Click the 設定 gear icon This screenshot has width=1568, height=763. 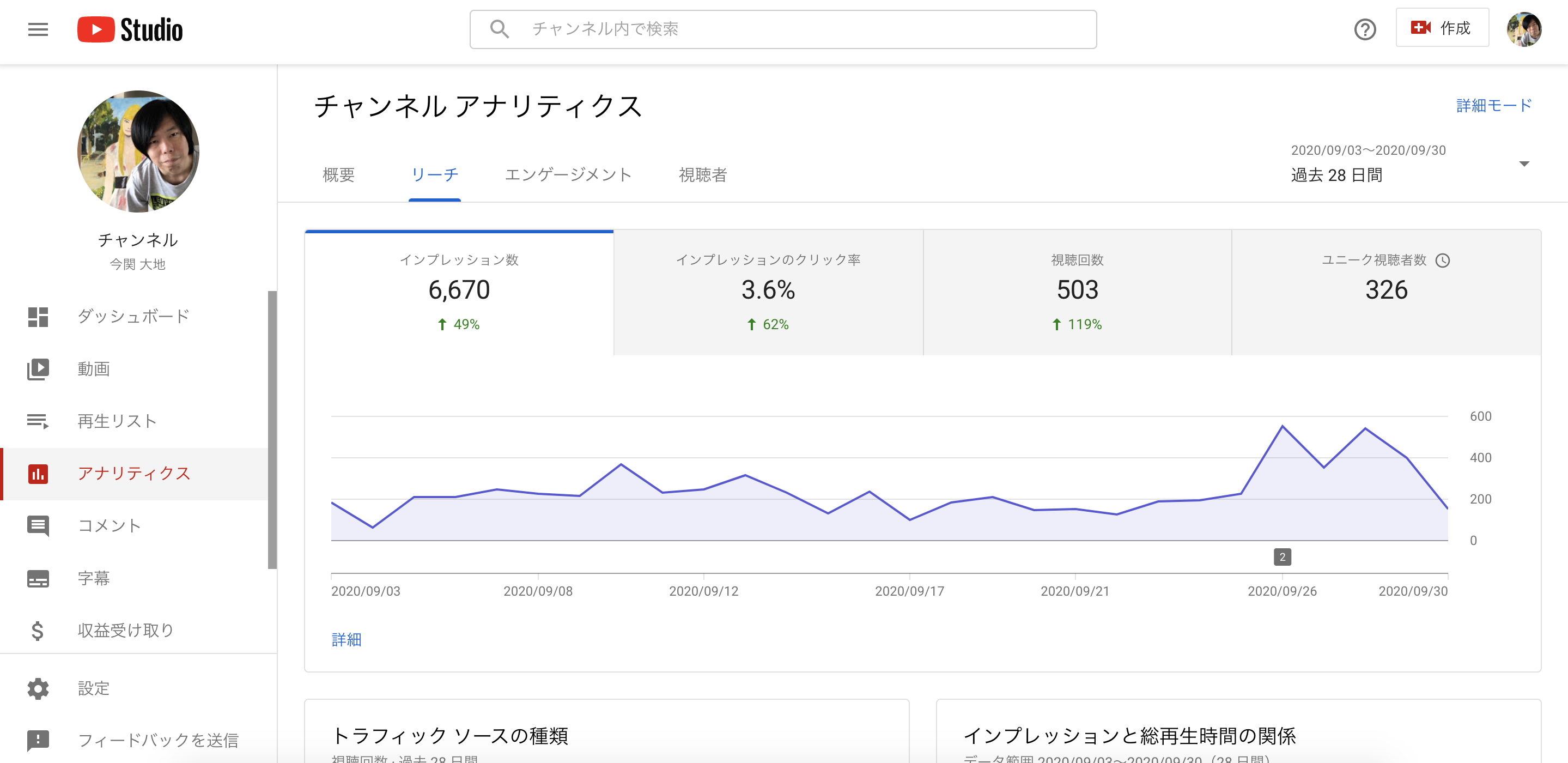(x=38, y=689)
